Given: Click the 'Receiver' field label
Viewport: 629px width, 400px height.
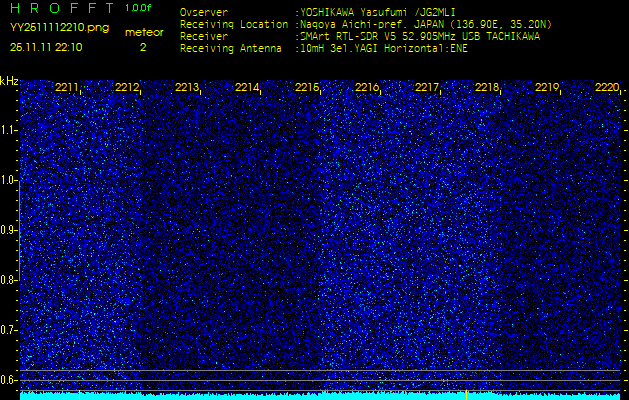Looking at the screenshot, I should [204, 37].
